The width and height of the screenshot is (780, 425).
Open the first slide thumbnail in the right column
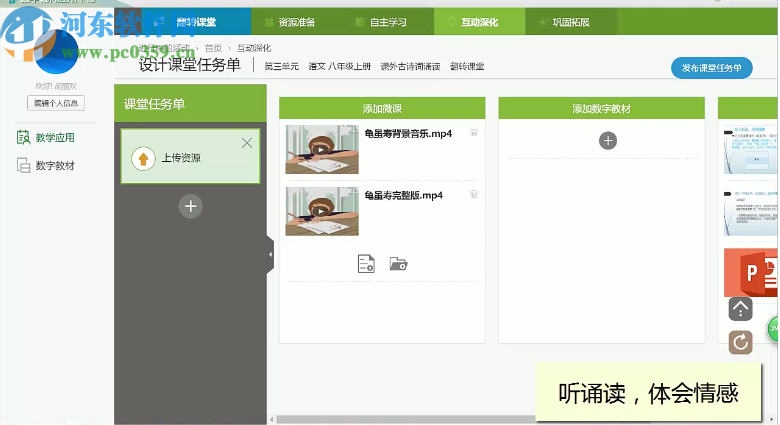click(751, 150)
